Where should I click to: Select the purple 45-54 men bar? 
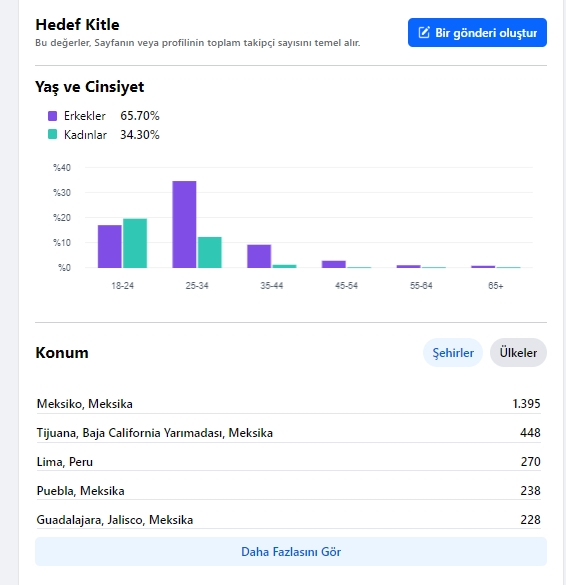(334, 264)
